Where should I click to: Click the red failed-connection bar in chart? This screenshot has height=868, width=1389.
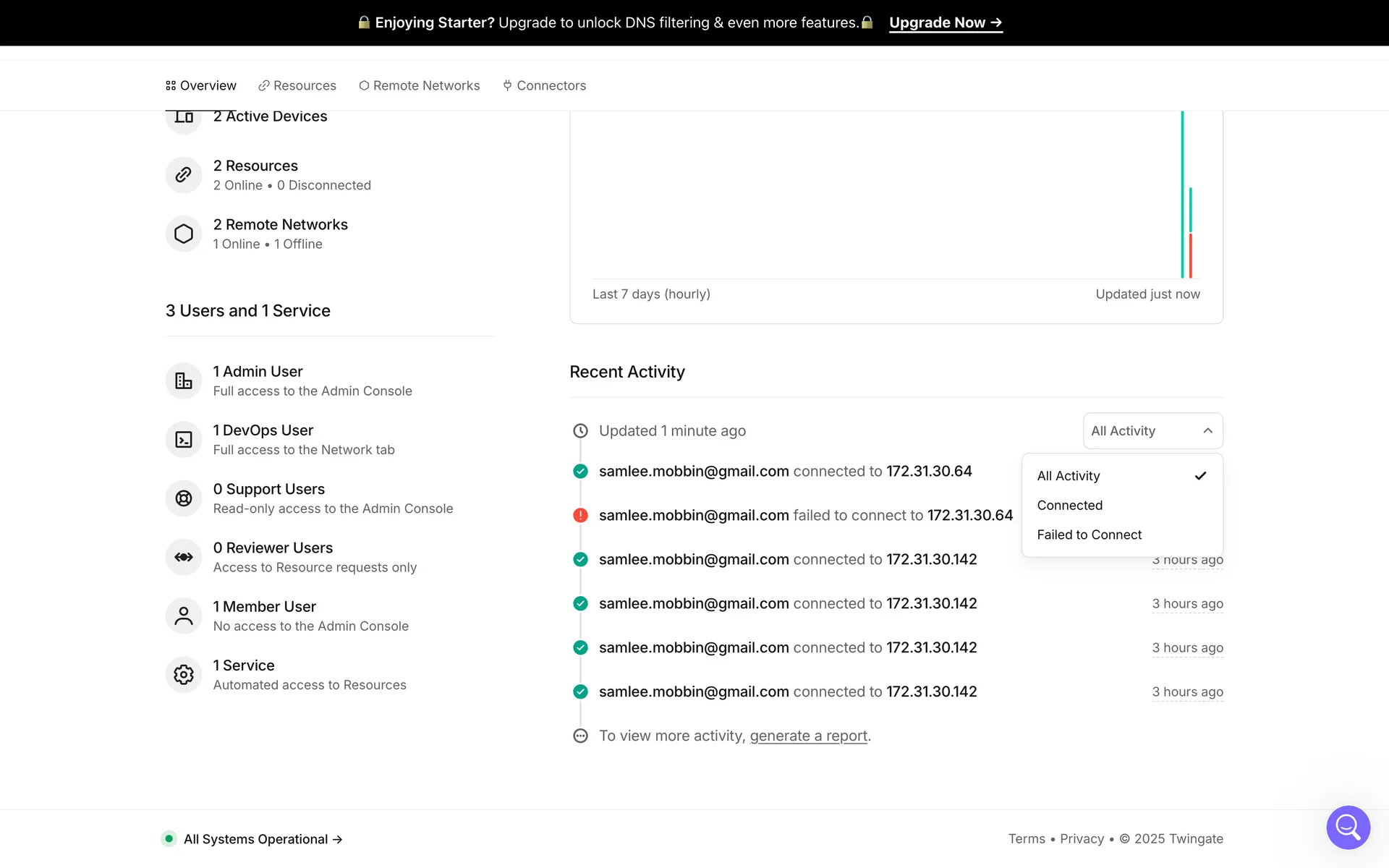pyautogui.click(x=1190, y=255)
